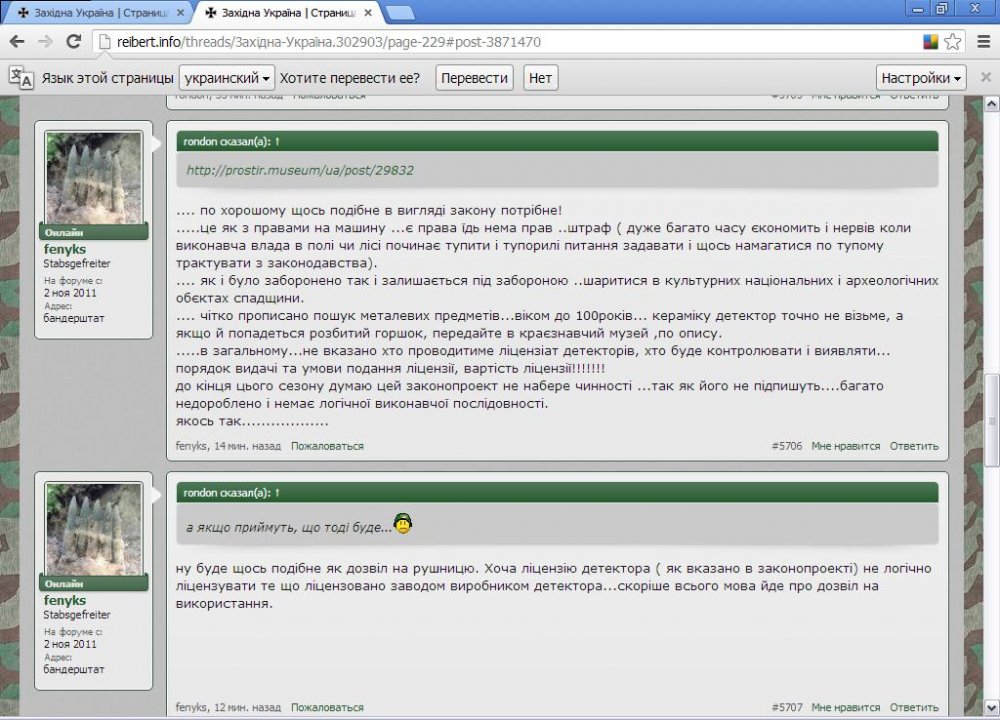Screen dimensions: 1000x720
Task: Open a new tab with the new-tab button
Action: [401, 13]
